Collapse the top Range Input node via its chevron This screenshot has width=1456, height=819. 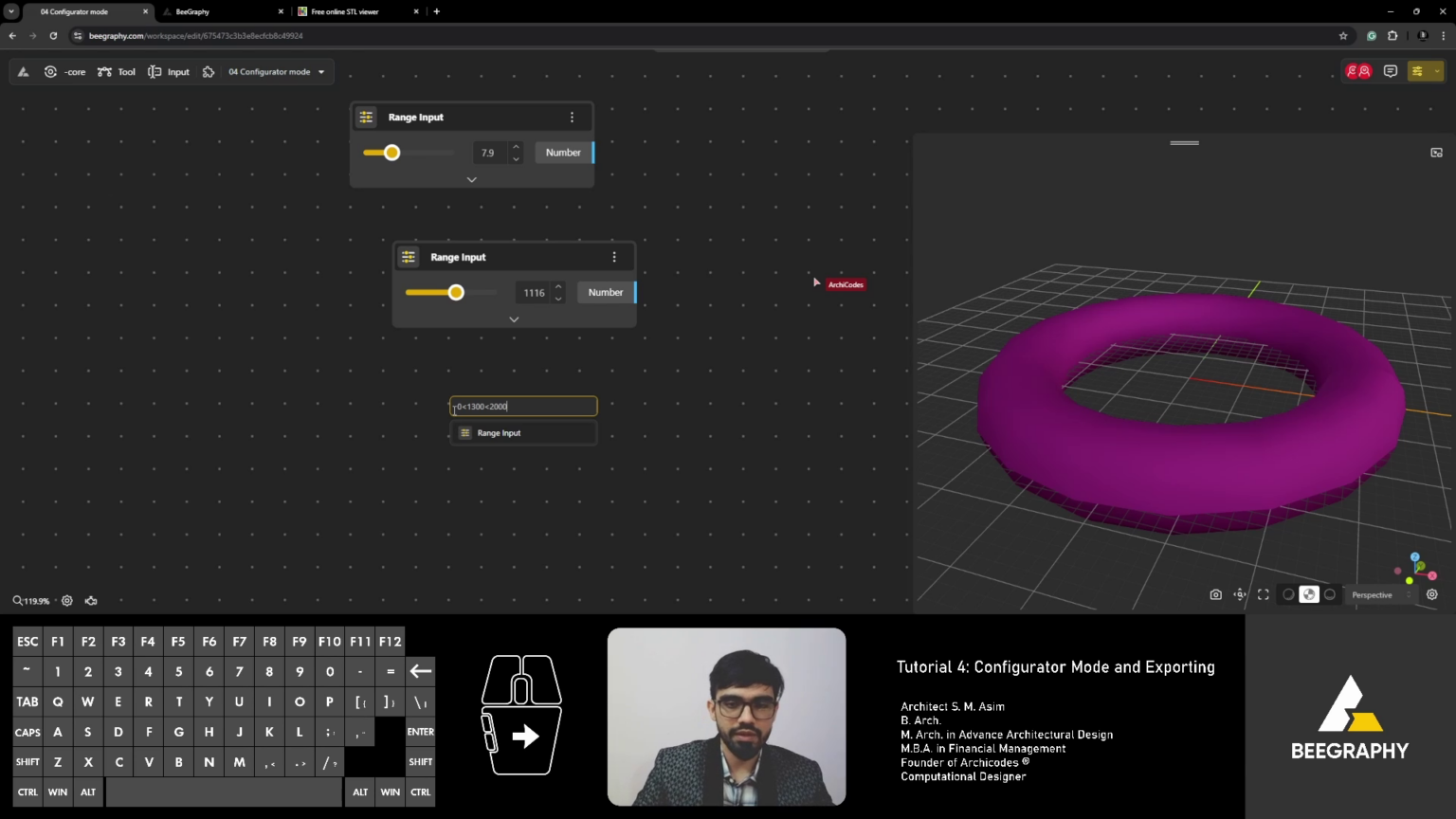(471, 179)
